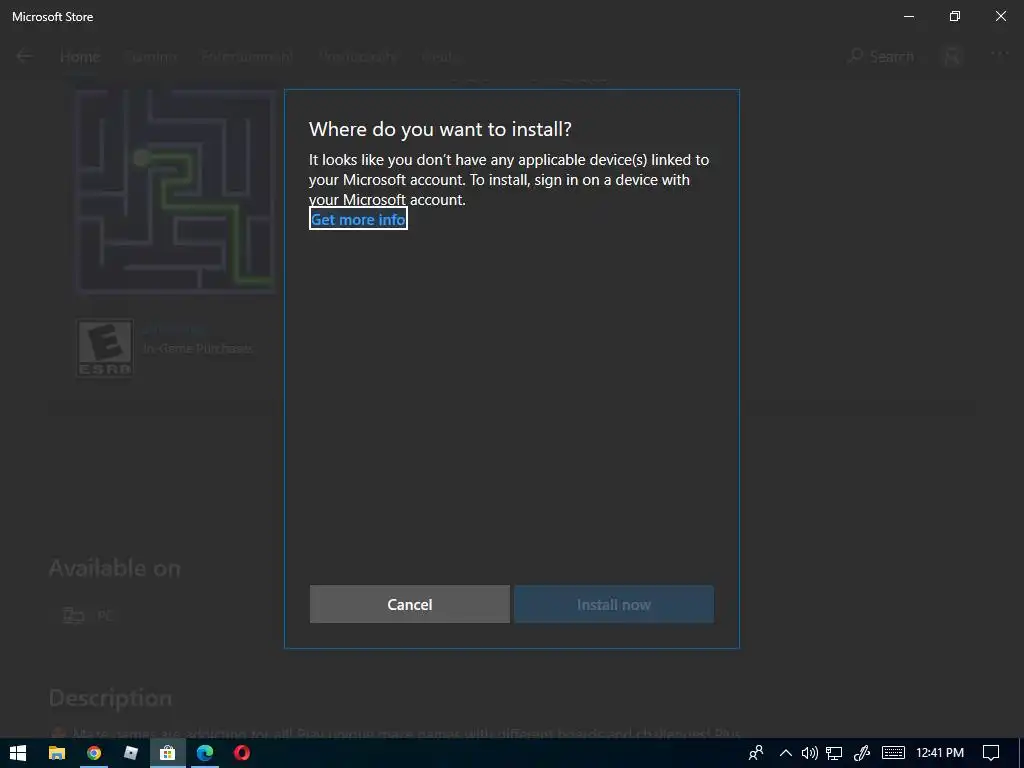
Task: Open the Entertainment tab
Action: pyautogui.click(x=247, y=57)
